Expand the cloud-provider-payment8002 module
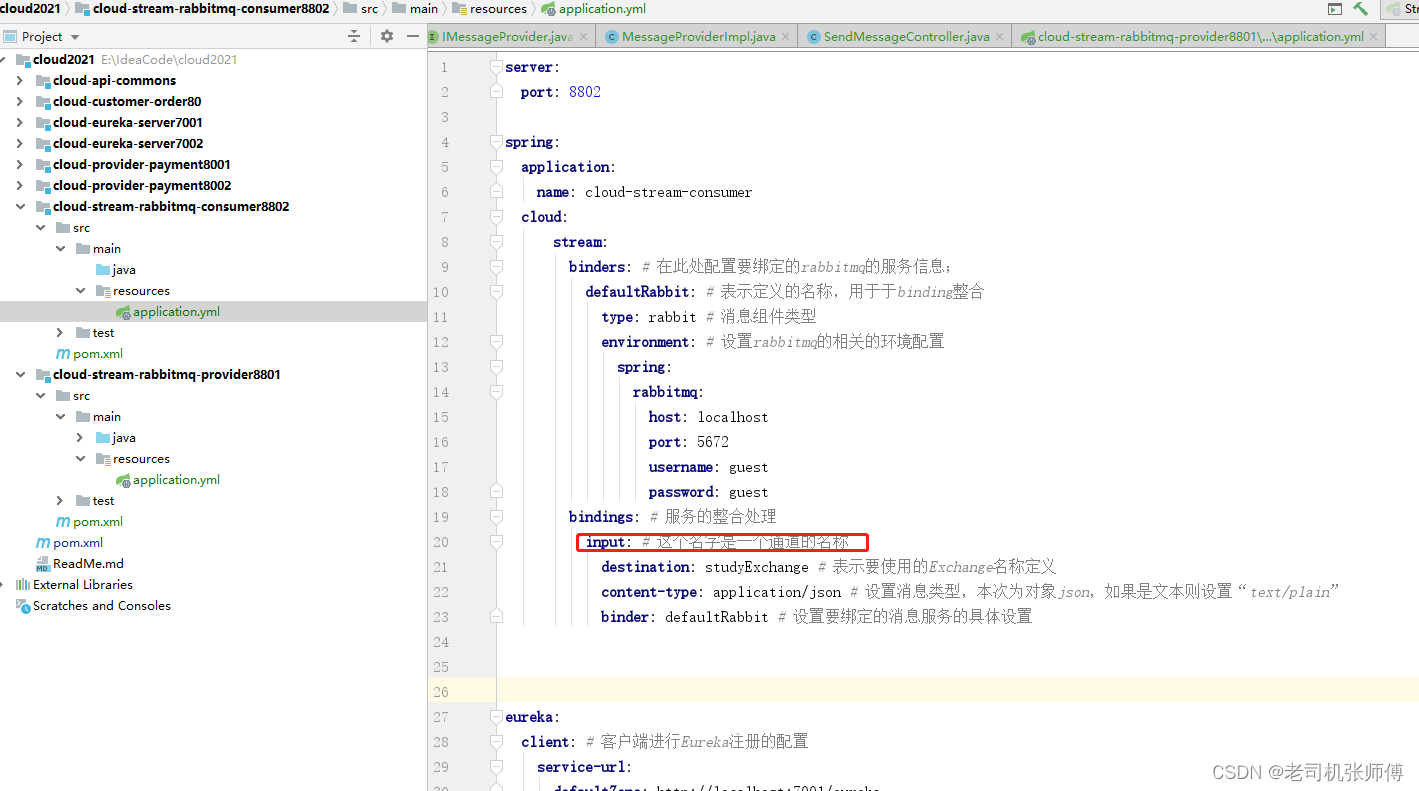Screen dimensions: 1419x791 pos(20,186)
